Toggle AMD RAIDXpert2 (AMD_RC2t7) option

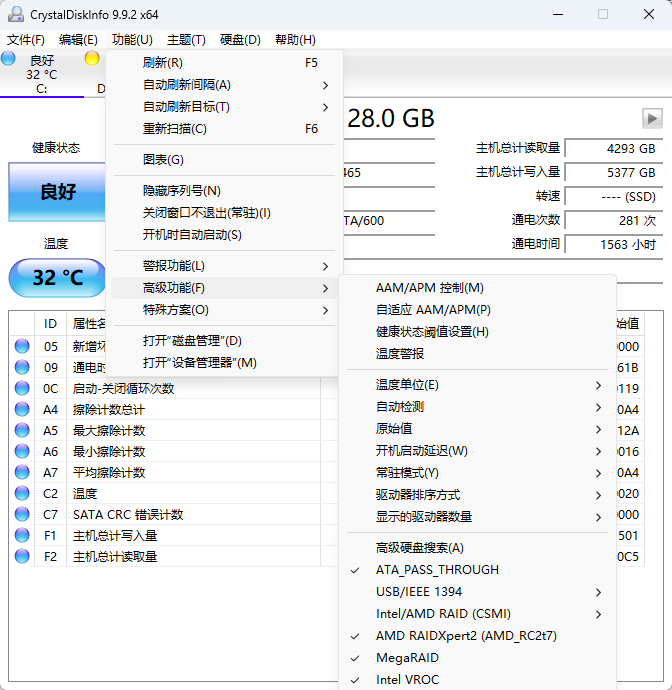click(477, 636)
